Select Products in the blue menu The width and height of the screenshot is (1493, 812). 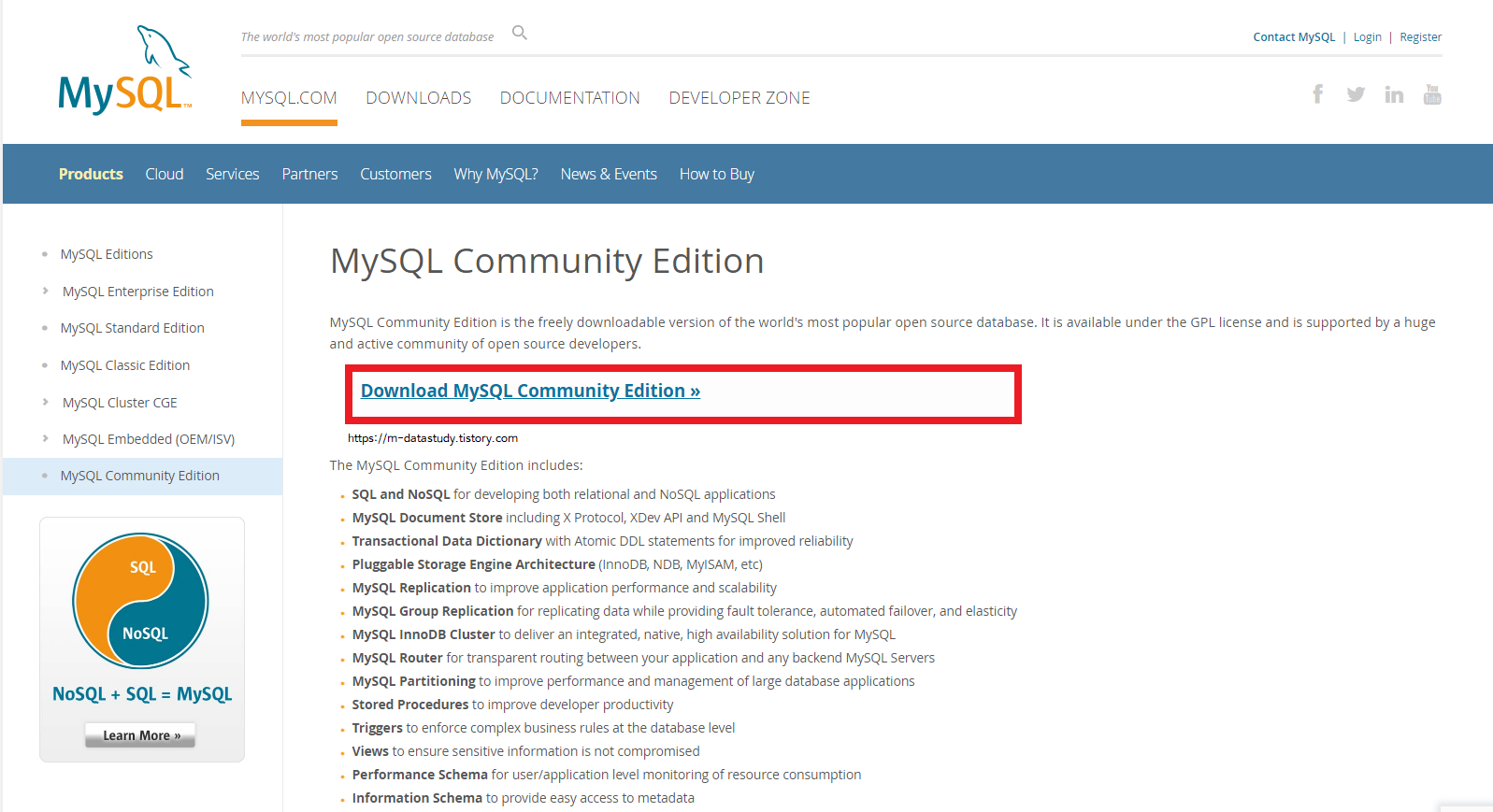pyautogui.click(x=91, y=174)
